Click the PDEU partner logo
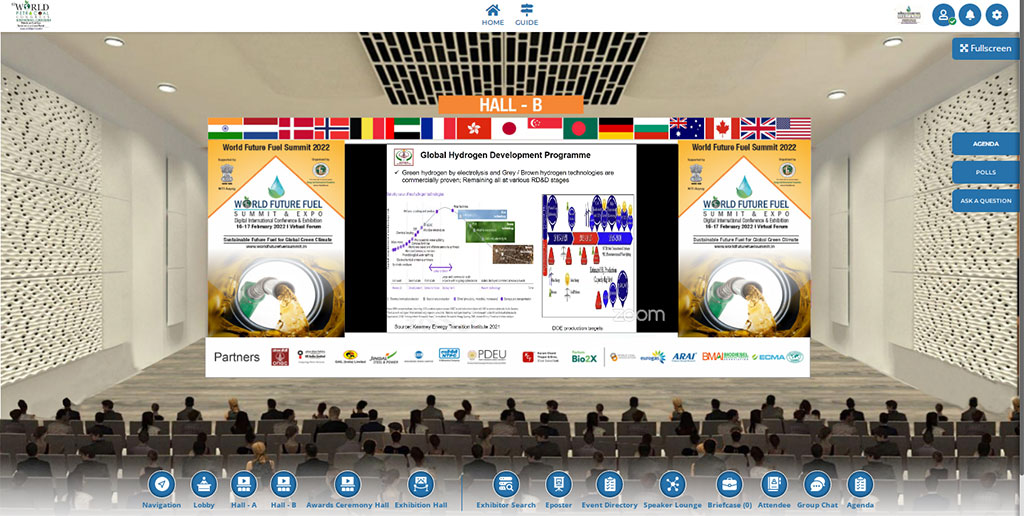 pyautogui.click(x=487, y=356)
